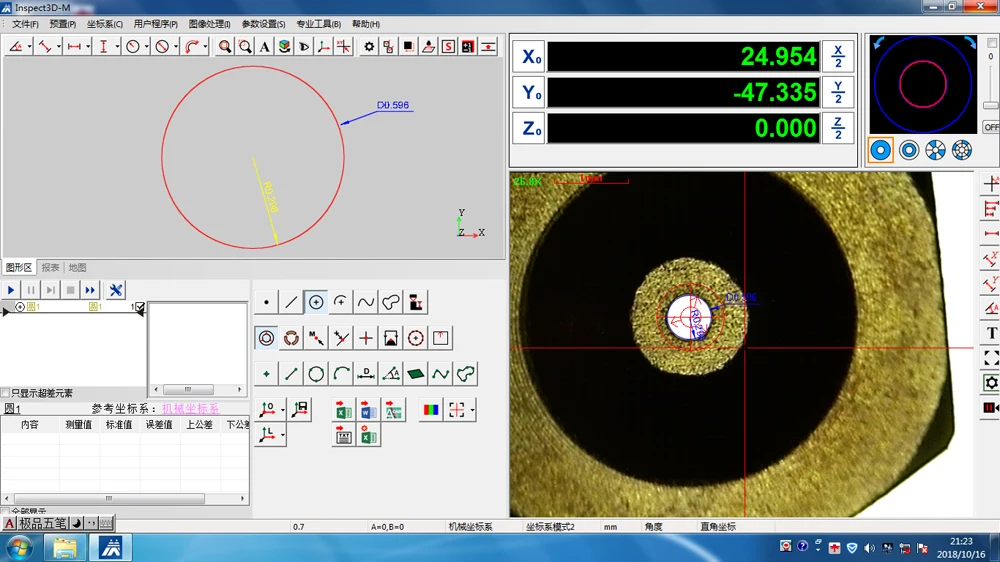This screenshot has width=1000, height=562.
Task: Click the X0 zero-reset button
Action: point(529,57)
